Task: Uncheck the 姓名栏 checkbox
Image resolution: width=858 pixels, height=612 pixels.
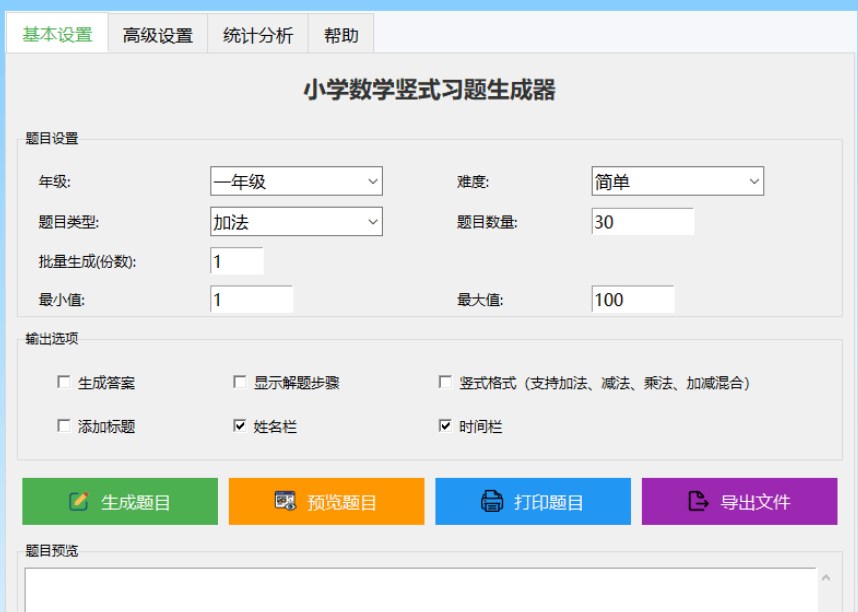Action: click(239, 426)
